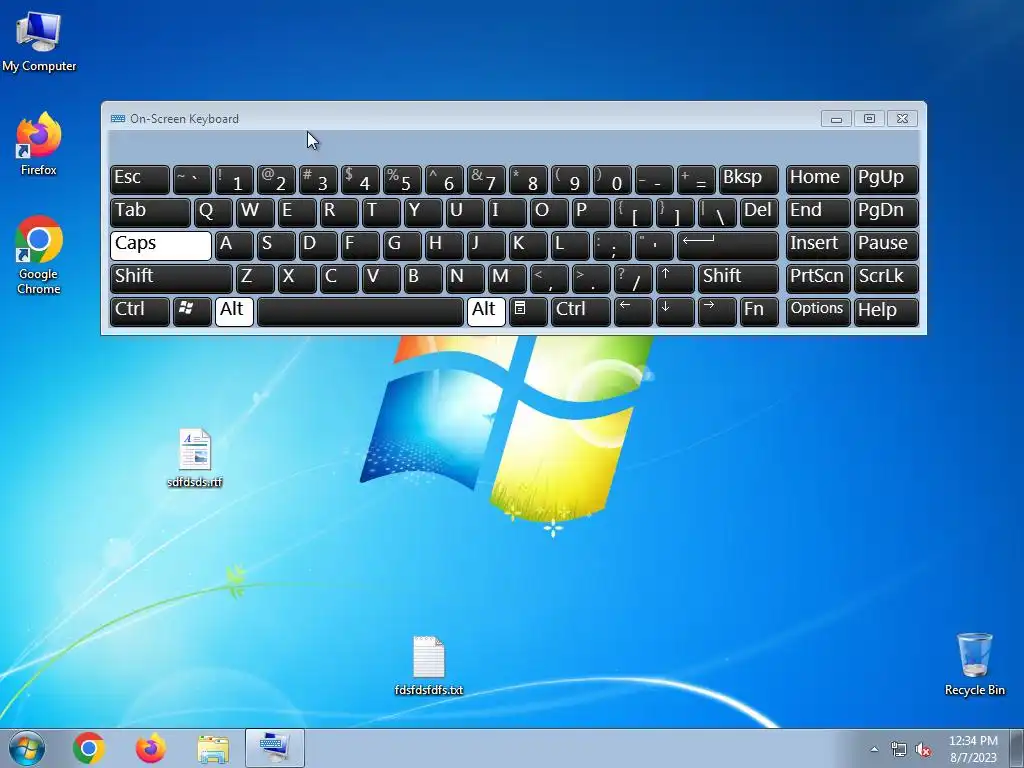
Task: Click the M key
Action: click(x=507, y=278)
